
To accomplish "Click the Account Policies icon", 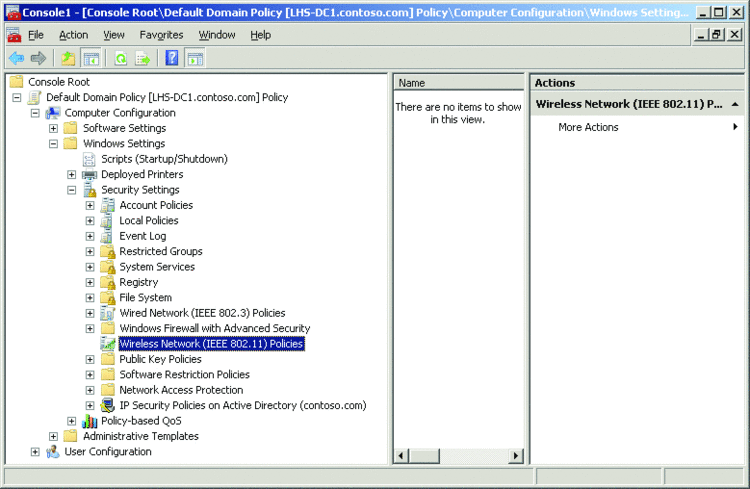I will pyautogui.click(x=108, y=205).
